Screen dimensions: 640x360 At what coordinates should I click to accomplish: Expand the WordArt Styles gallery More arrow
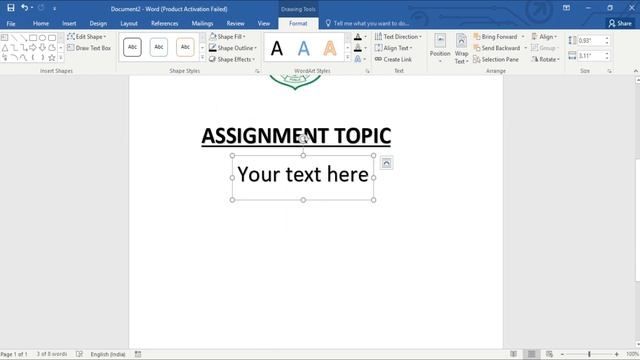[348, 58]
